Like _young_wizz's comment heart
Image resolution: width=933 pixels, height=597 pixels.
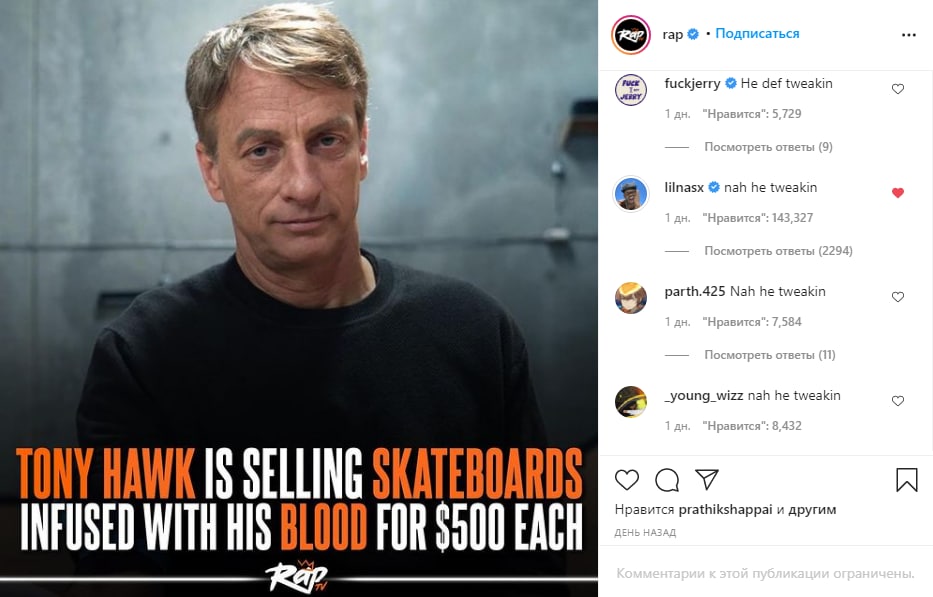pos(897,401)
